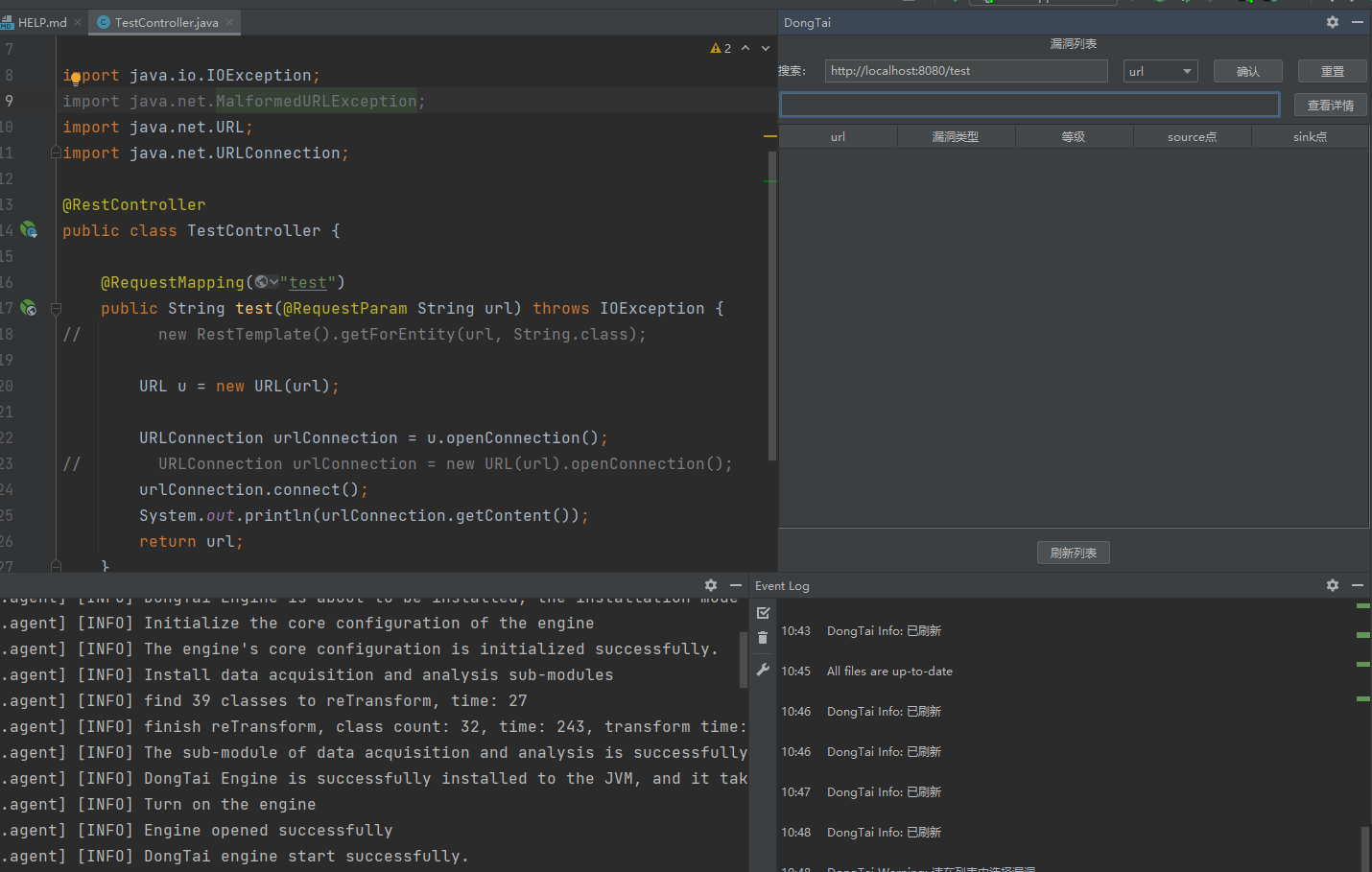Click the editor vertical scrollbar thumb
The width and height of the screenshot is (1372, 872).
[771, 307]
